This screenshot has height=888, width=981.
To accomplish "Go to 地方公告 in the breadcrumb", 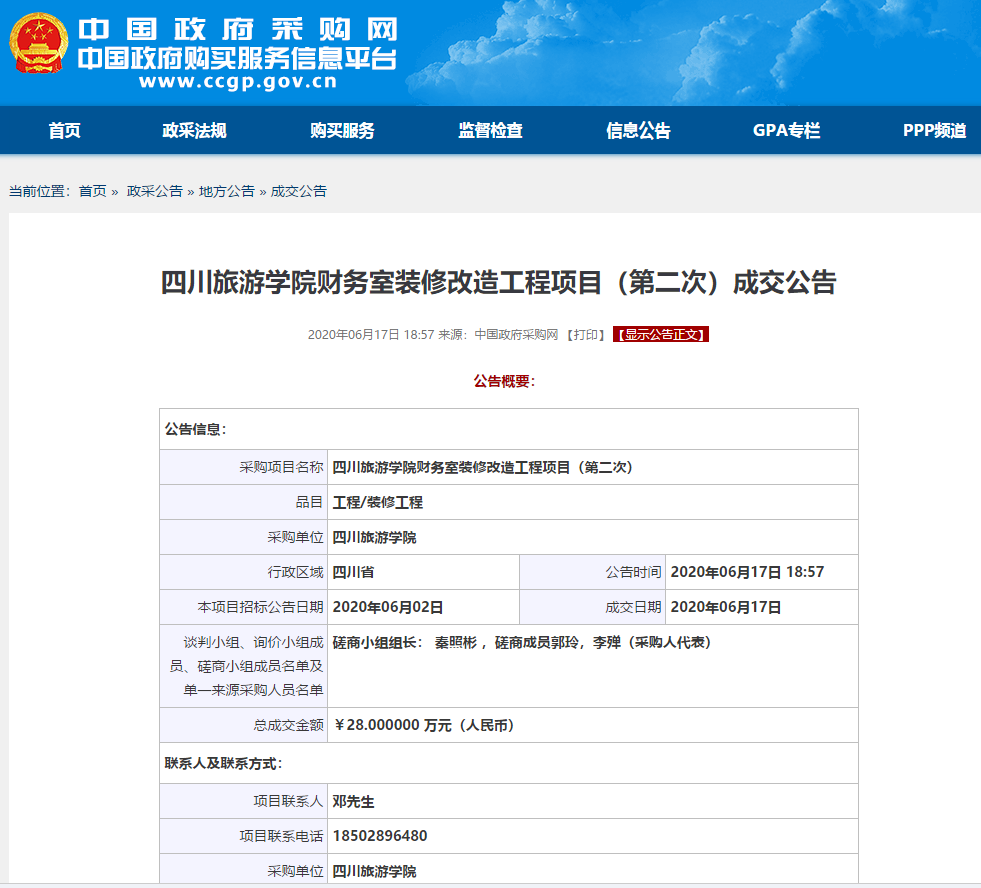I will (x=226, y=191).
